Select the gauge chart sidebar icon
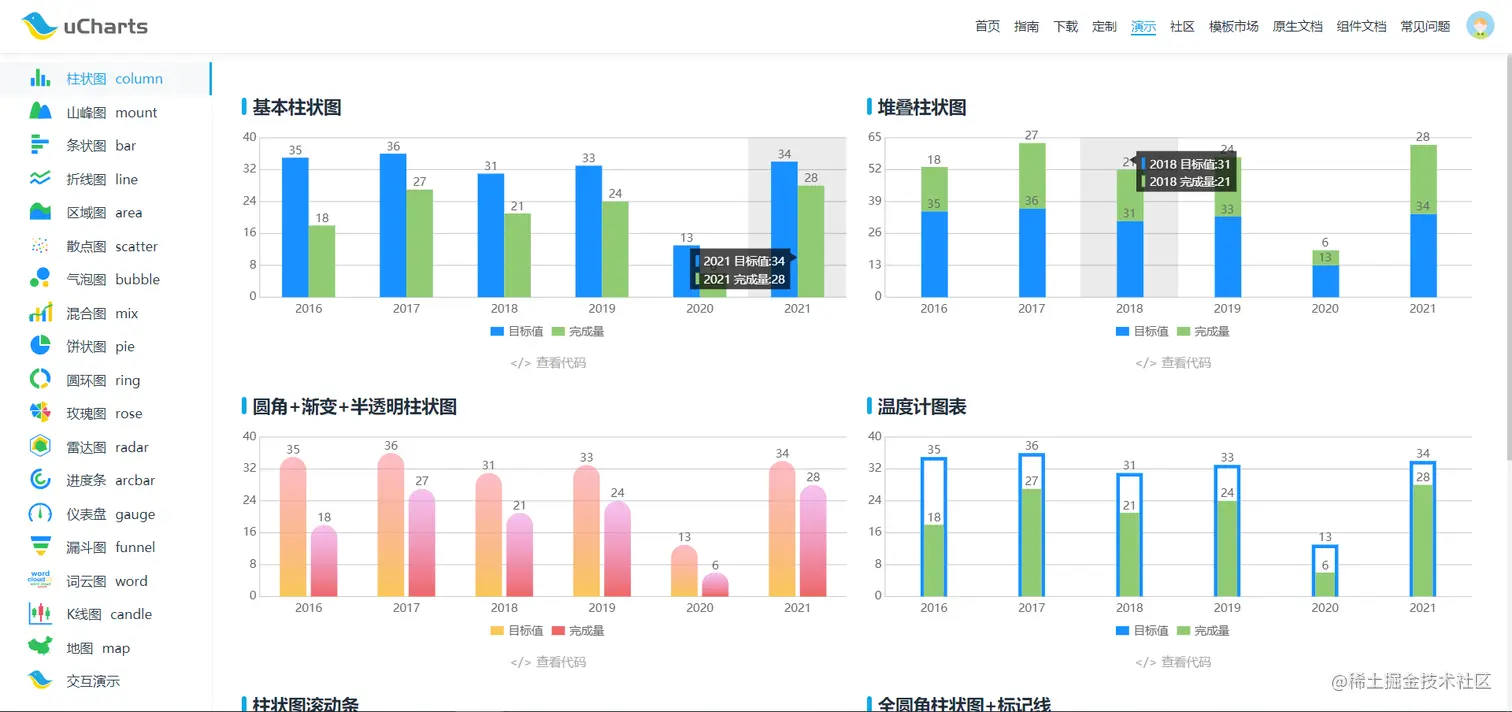1512x712 pixels. click(40, 514)
